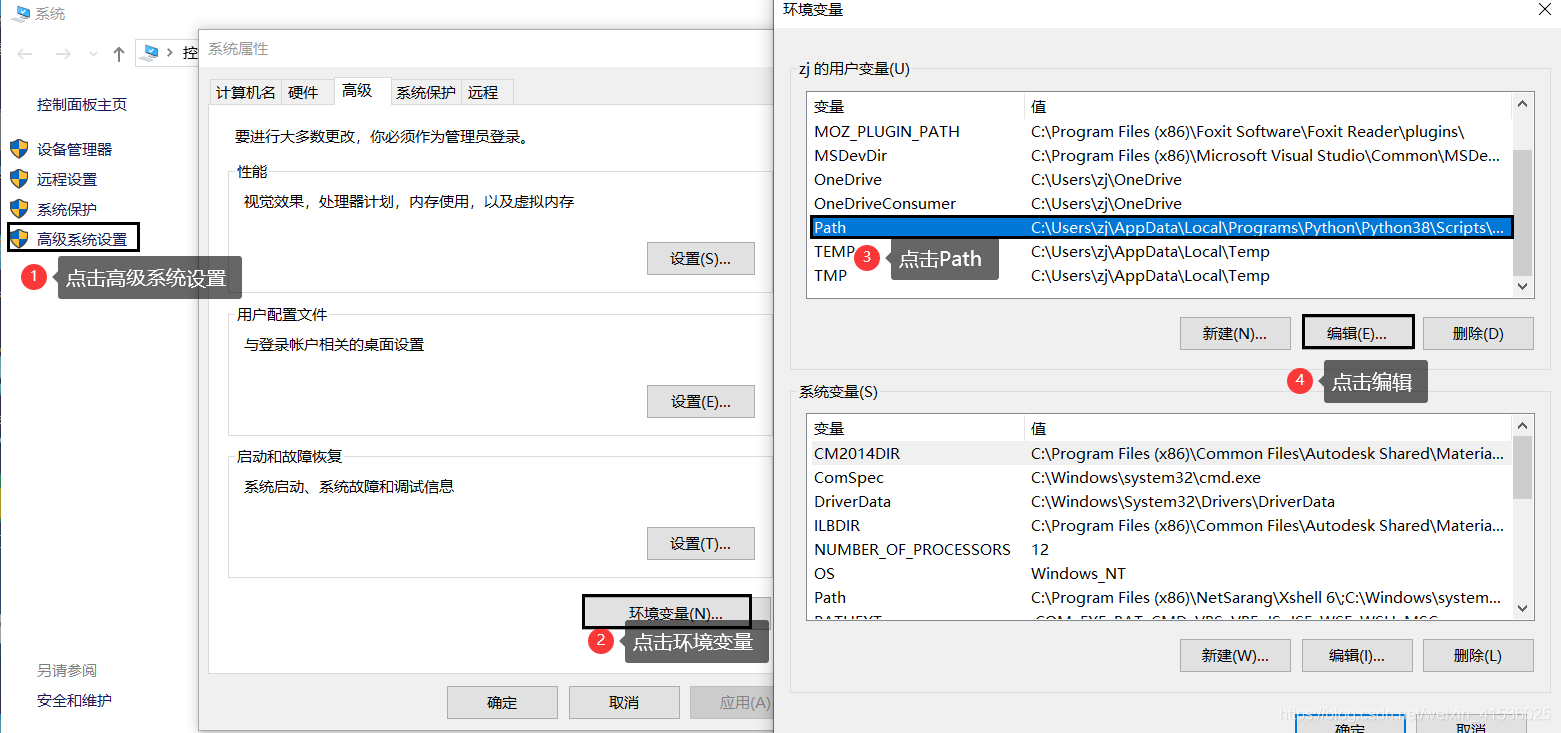This screenshot has height=733, width=1561.
Task: Click 确定 in System Properties dialog
Action: click(502, 702)
